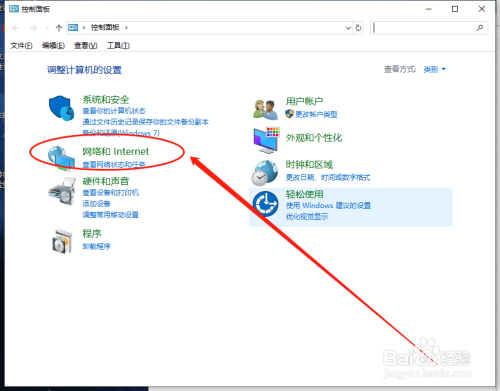Click 添加设备 link
This screenshot has width=500, height=391.
pos(96,204)
